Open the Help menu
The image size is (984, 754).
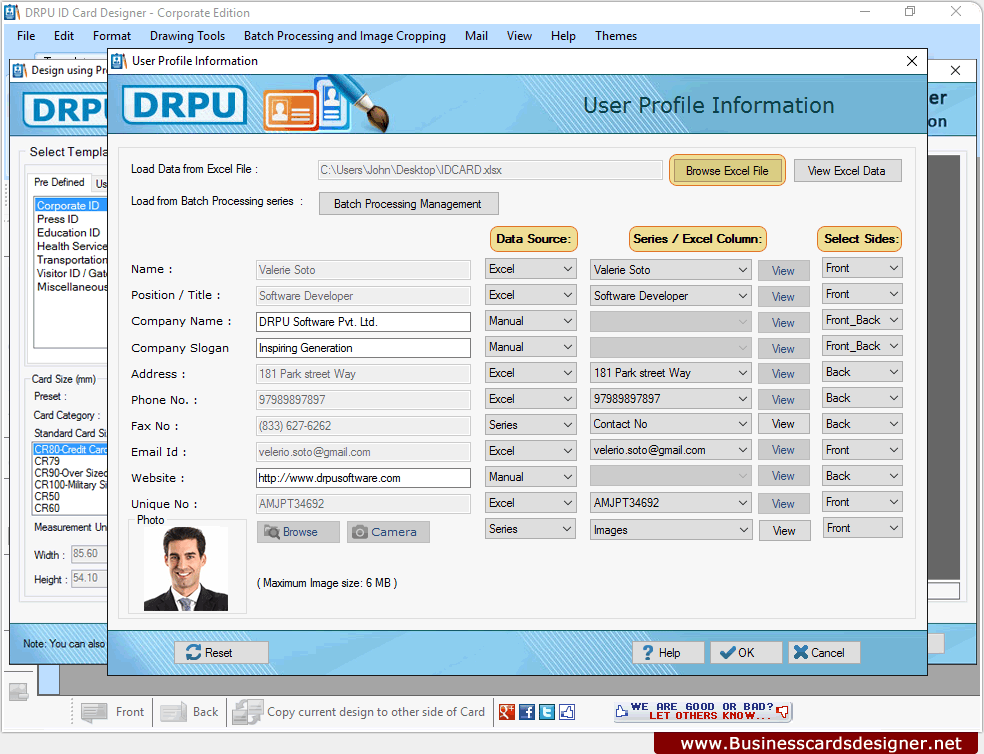pyautogui.click(x=563, y=36)
